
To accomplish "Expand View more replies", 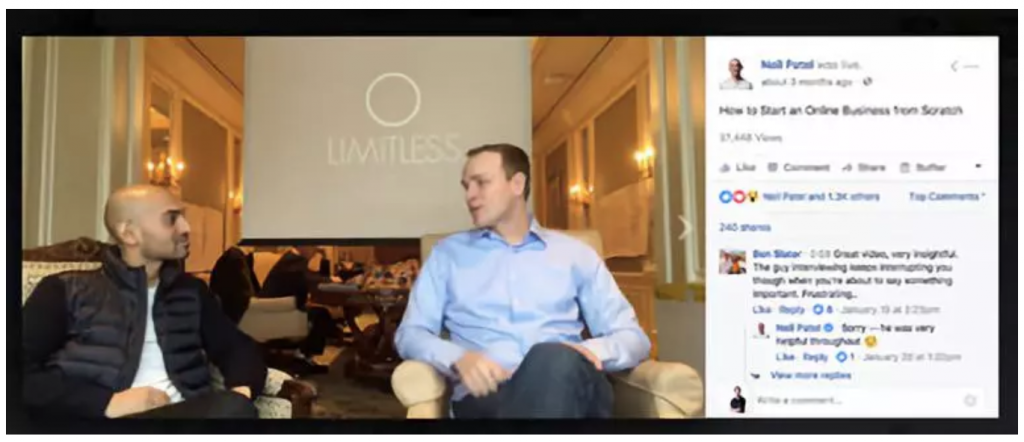I will 810,375.
